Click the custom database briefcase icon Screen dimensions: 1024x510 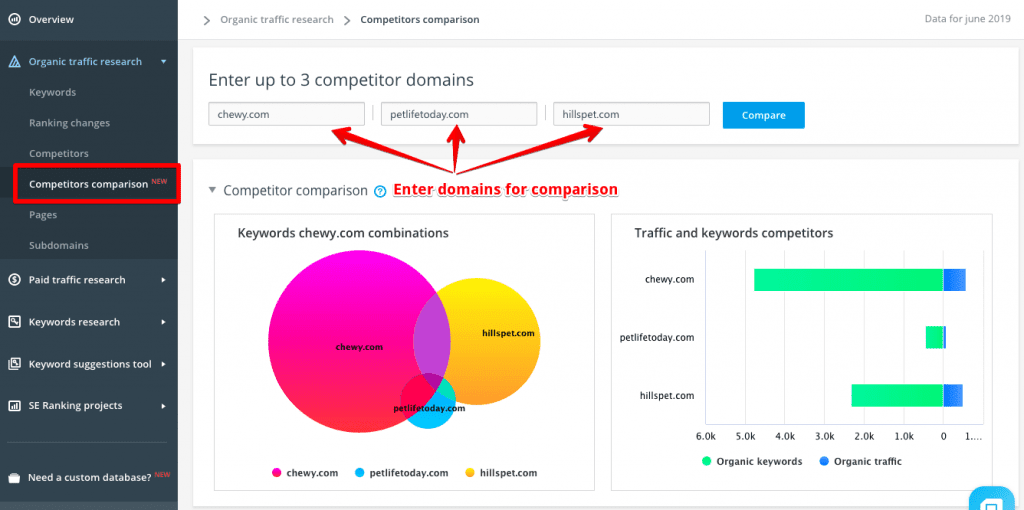14,477
